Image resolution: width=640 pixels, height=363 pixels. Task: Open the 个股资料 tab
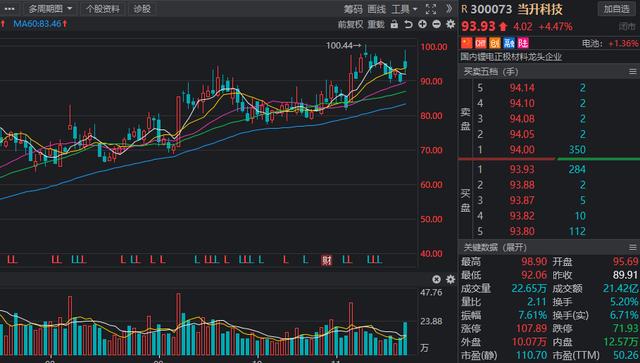102,9
